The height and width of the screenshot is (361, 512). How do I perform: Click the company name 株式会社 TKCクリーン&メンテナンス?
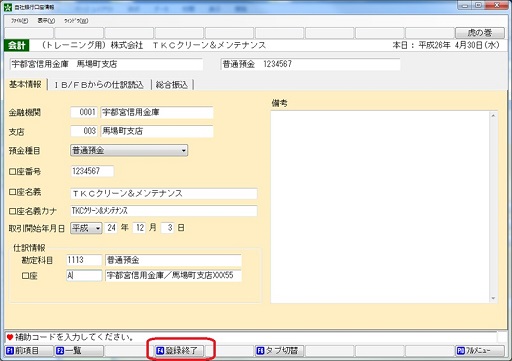tap(188, 45)
